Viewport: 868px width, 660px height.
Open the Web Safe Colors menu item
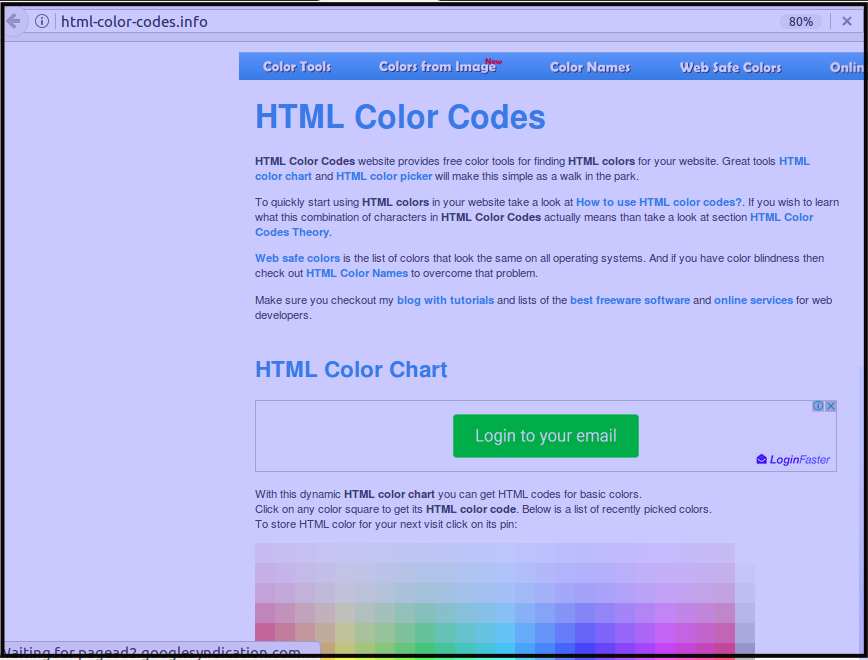tap(731, 67)
